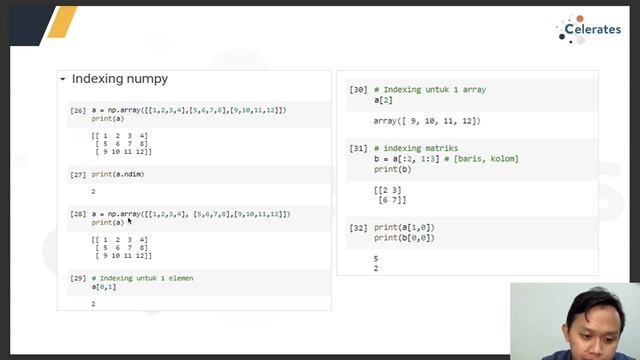The image size is (640, 360).
Task: Select cell number [29] label
Action: (78, 278)
